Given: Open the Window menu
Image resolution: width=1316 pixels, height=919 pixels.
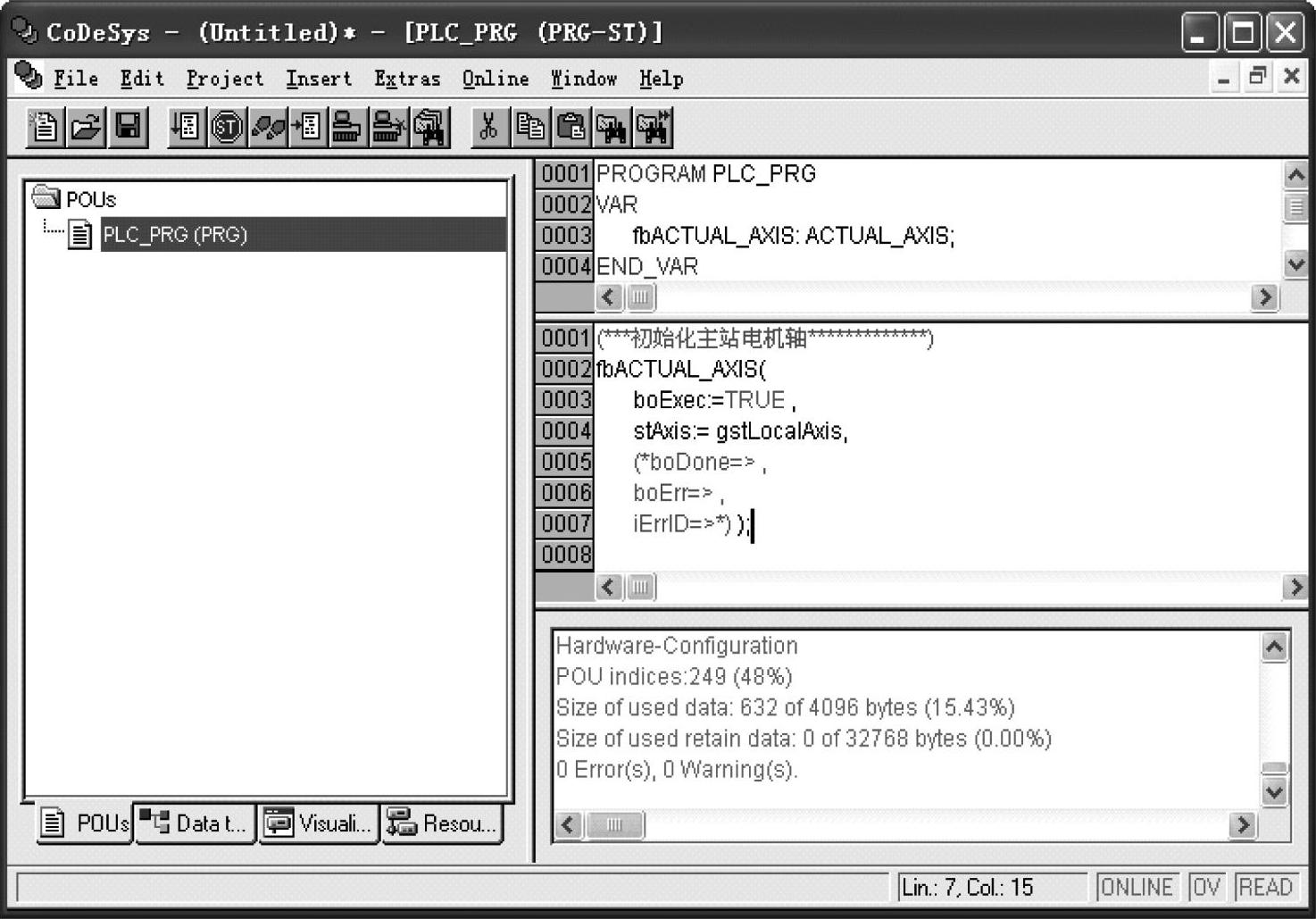Looking at the screenshot, I should [x=584, y=79].
